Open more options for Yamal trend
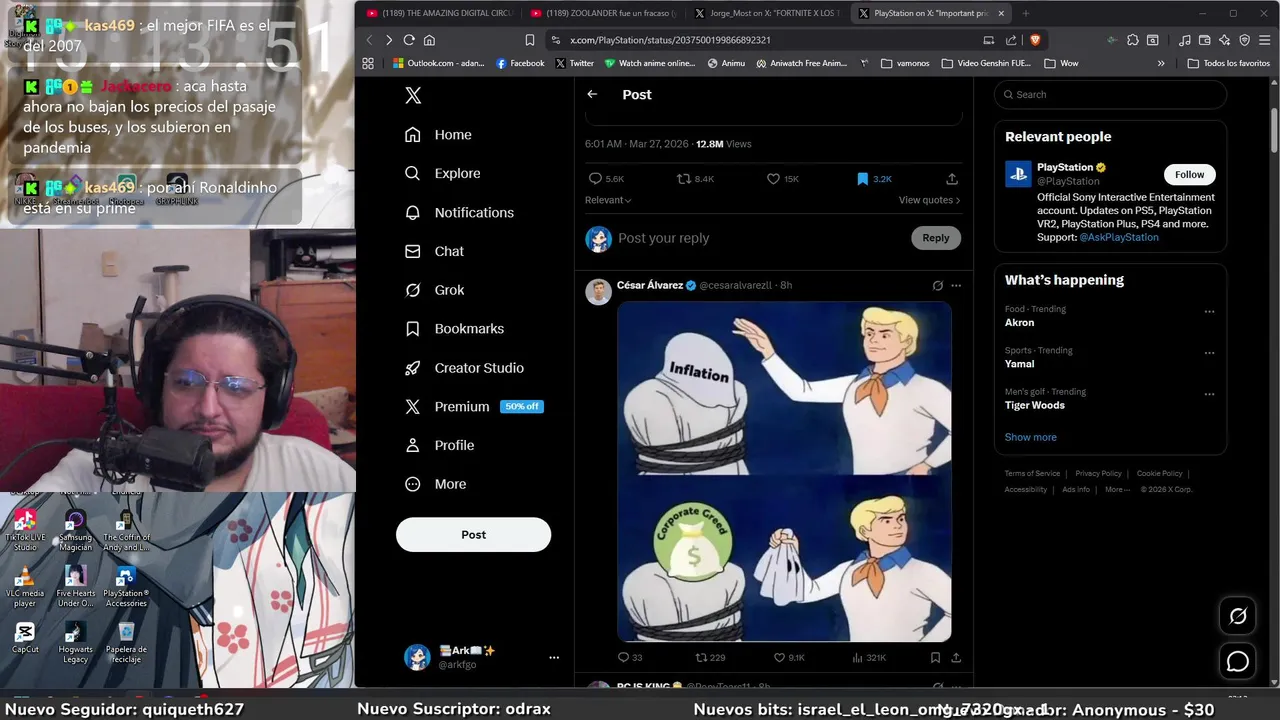The width and height of the screenshot is (1280, 720). 1209,353
